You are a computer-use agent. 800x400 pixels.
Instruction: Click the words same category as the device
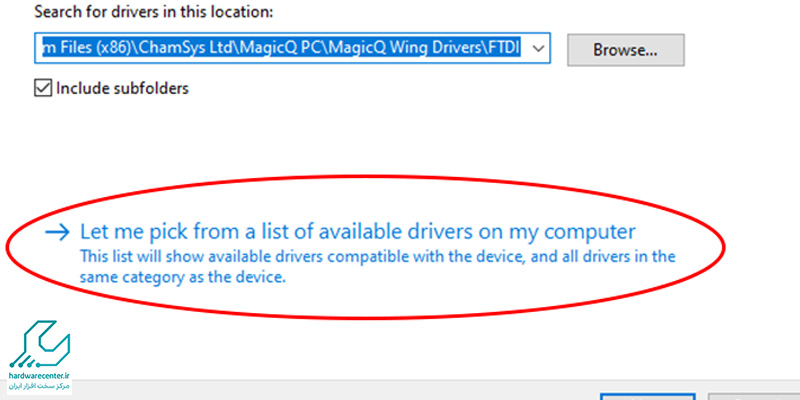click(x=182, y=278)
